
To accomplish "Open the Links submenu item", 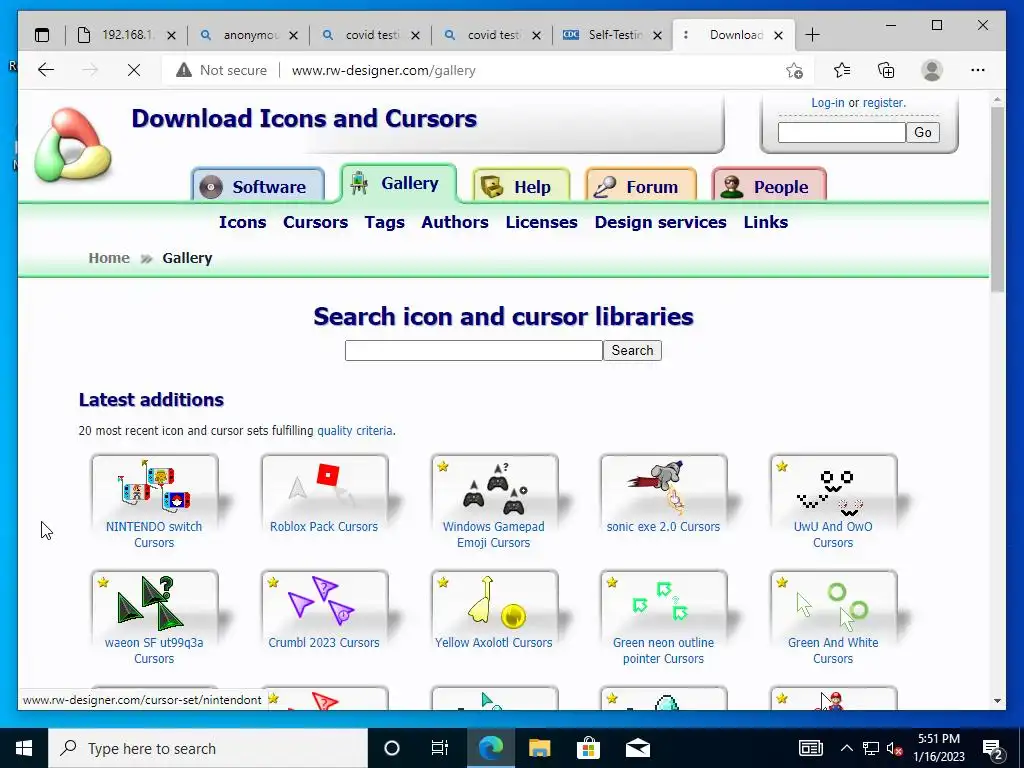I will [765, 222].
